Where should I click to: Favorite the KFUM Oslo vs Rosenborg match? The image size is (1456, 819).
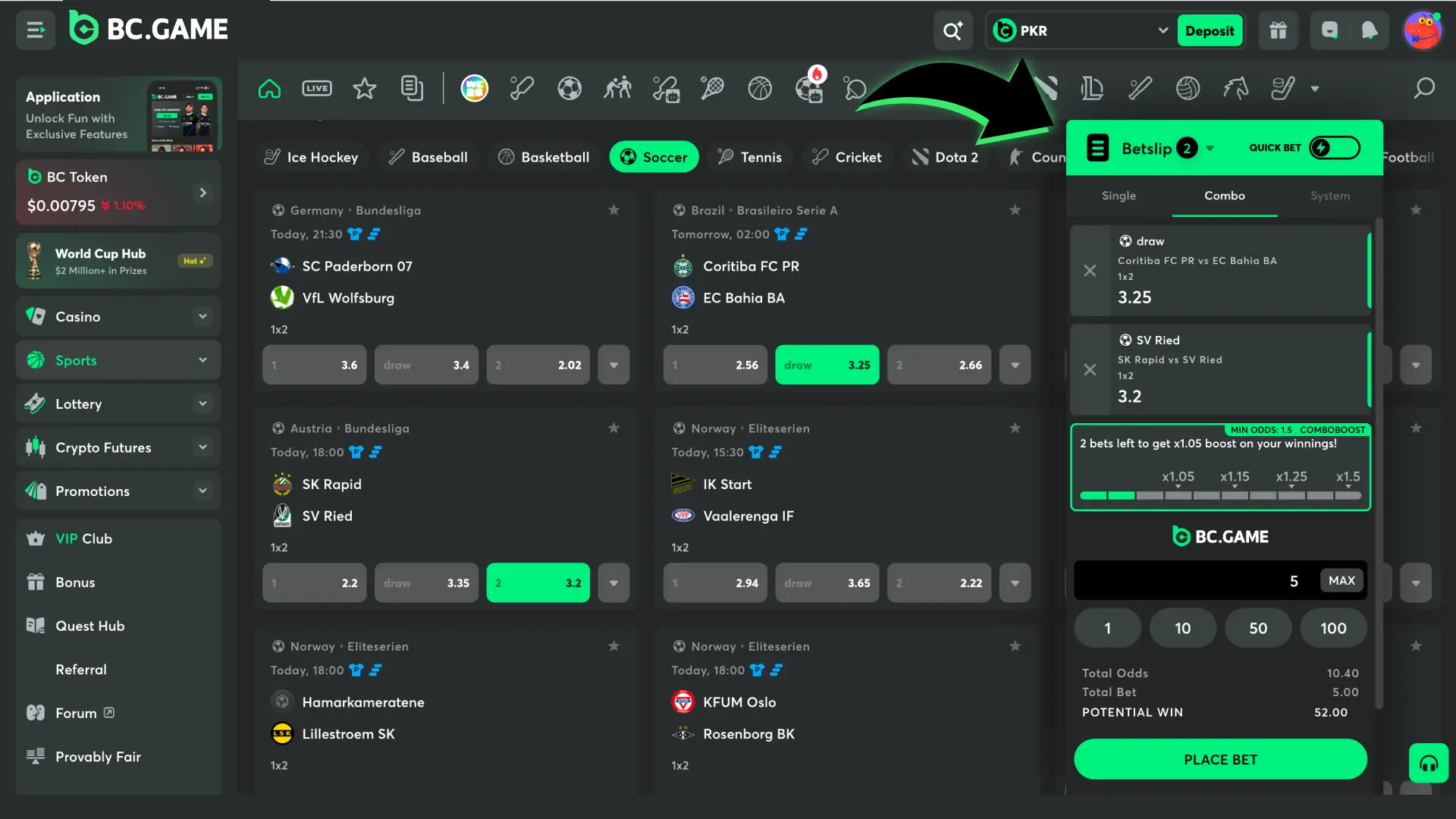pyautogui.click(x=1015, y=646)
